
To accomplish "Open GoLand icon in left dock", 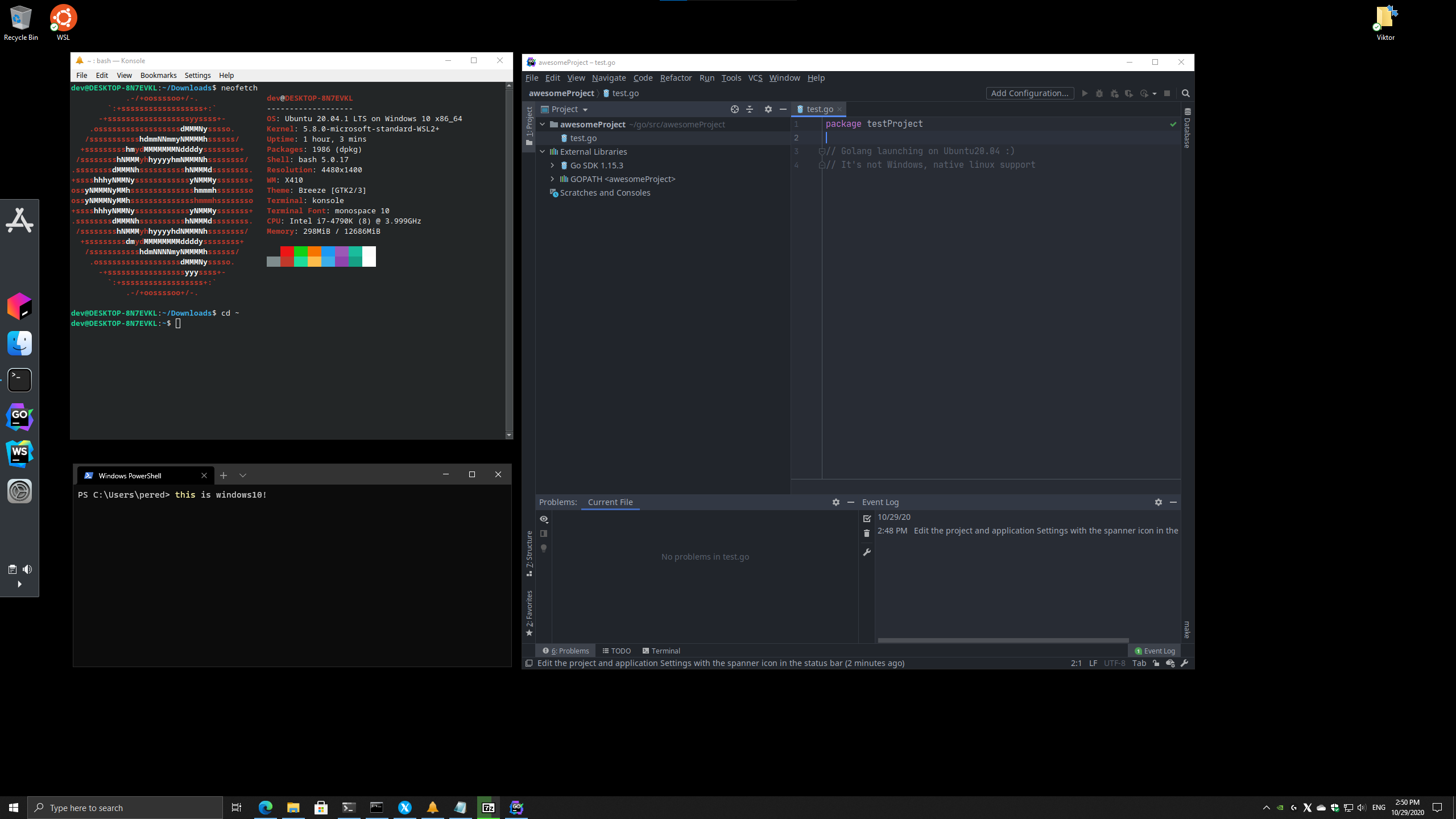I will (19, 416).
